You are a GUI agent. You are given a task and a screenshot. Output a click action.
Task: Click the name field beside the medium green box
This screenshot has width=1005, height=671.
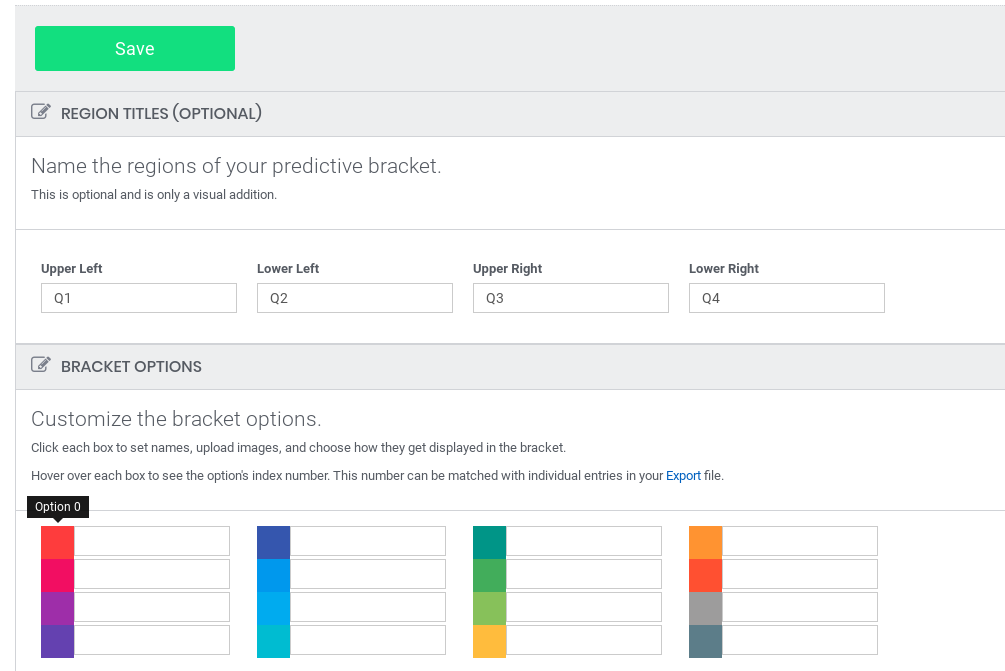pyautogui.click(x=584, y=574)
